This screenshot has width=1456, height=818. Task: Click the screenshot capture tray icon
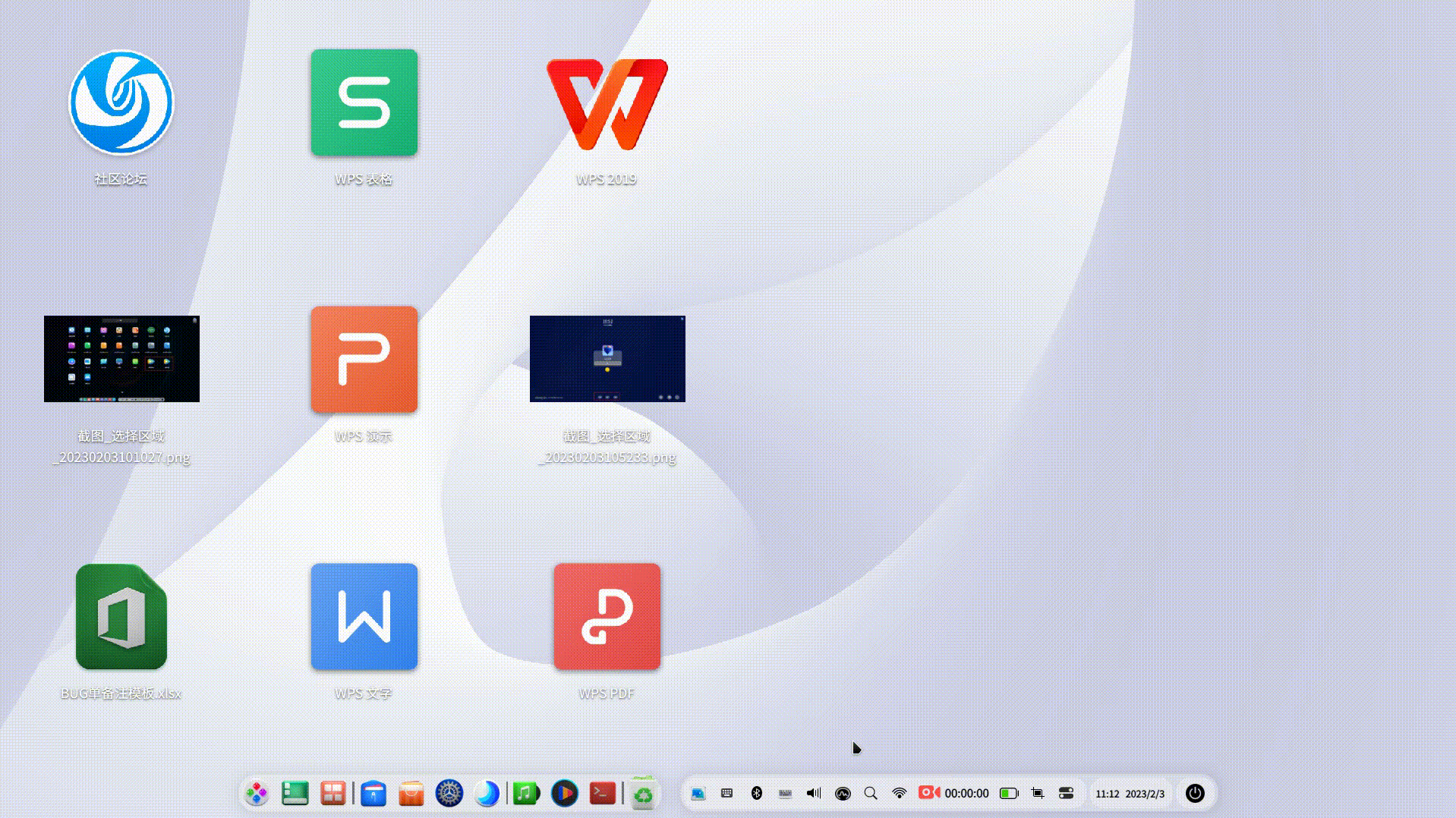(1038, 794)
